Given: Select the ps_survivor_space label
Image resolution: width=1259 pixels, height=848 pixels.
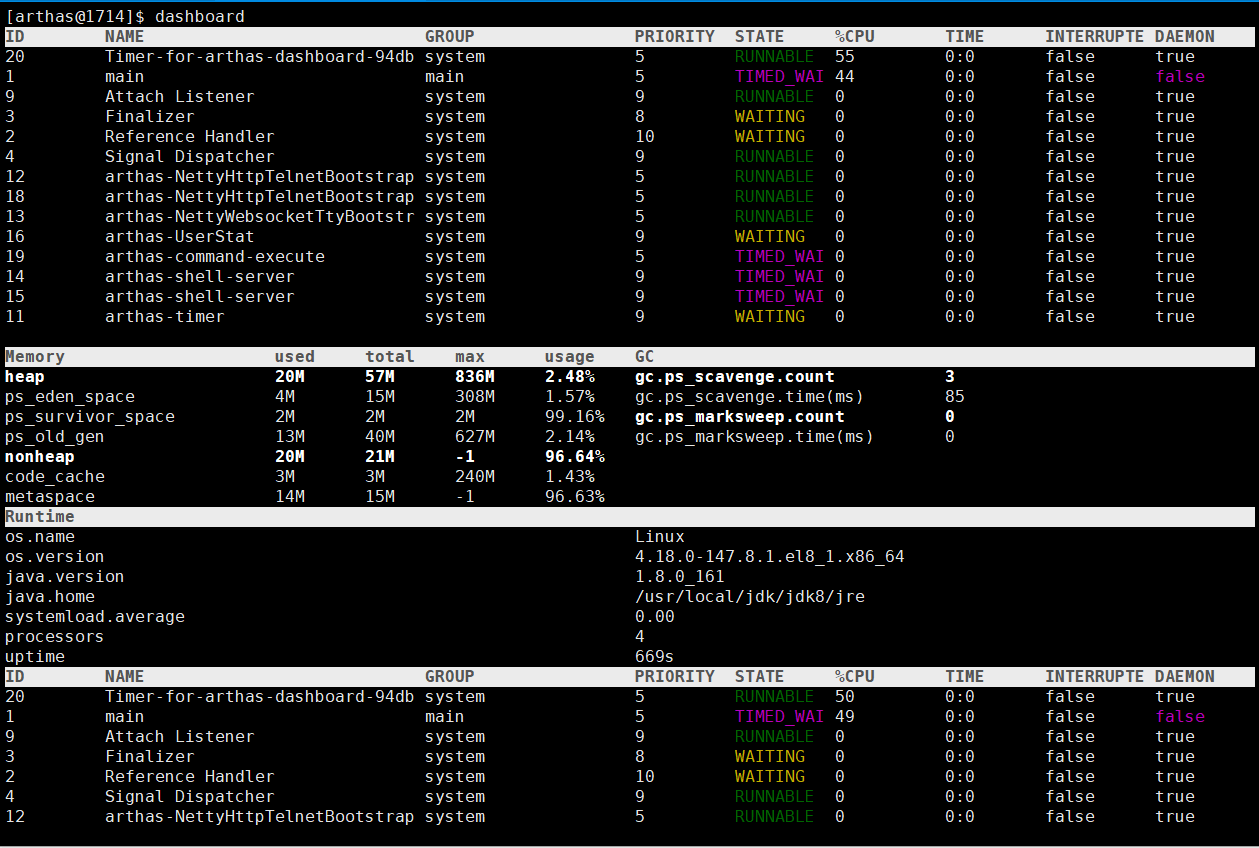Looking at the screenshot, I should [90, 417].
